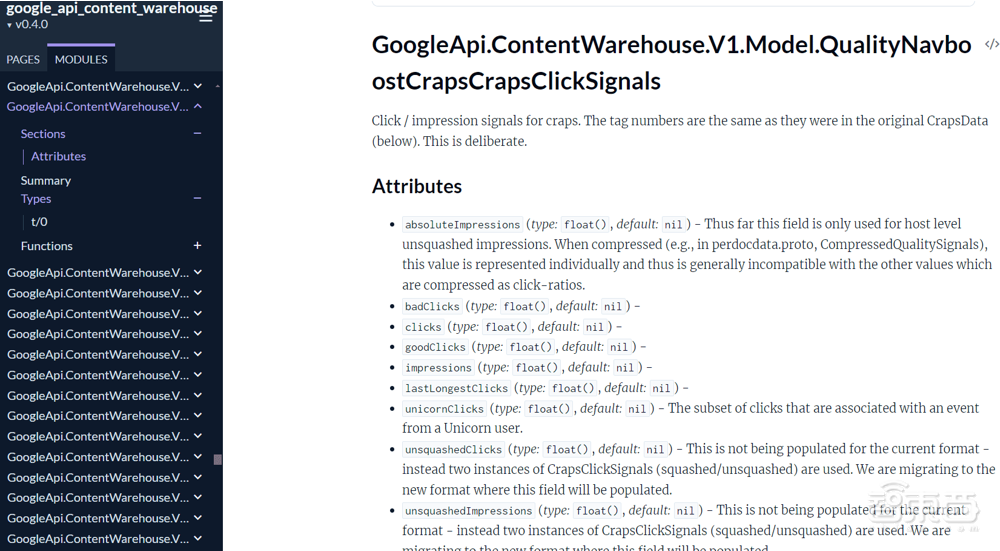Click the Functions label in the sidebar

coord(47,246)
